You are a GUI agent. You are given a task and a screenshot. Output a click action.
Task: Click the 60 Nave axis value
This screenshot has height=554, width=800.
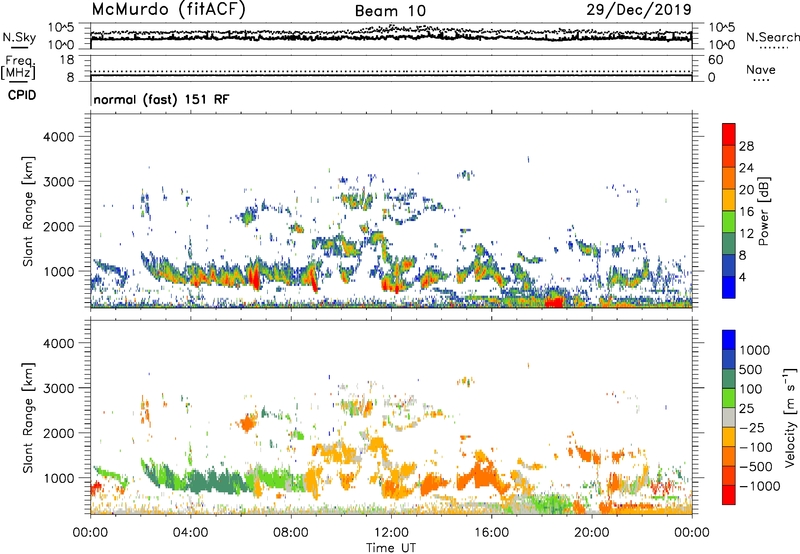(x=715, y=60)
